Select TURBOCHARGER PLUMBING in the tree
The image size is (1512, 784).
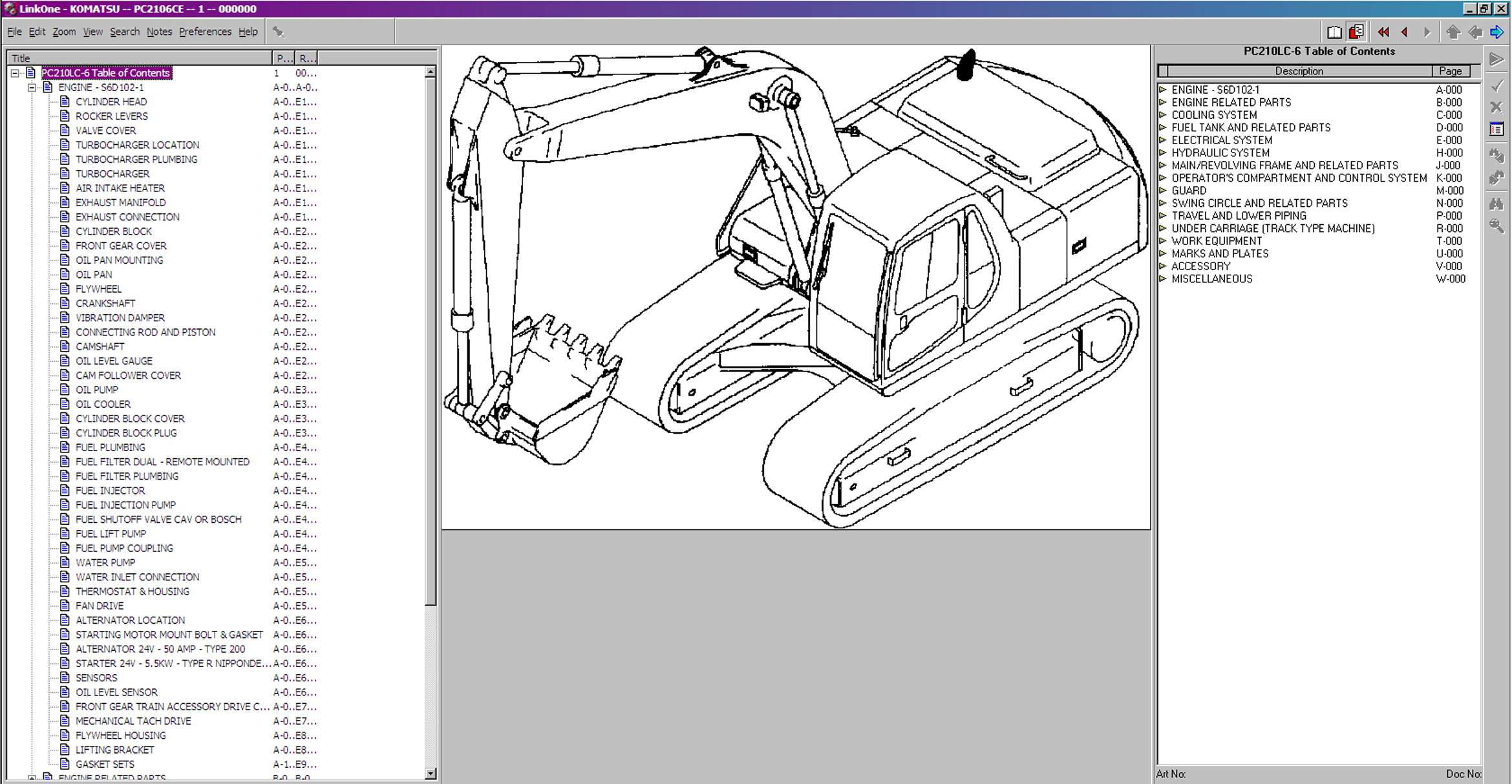(x=136, y=159)
